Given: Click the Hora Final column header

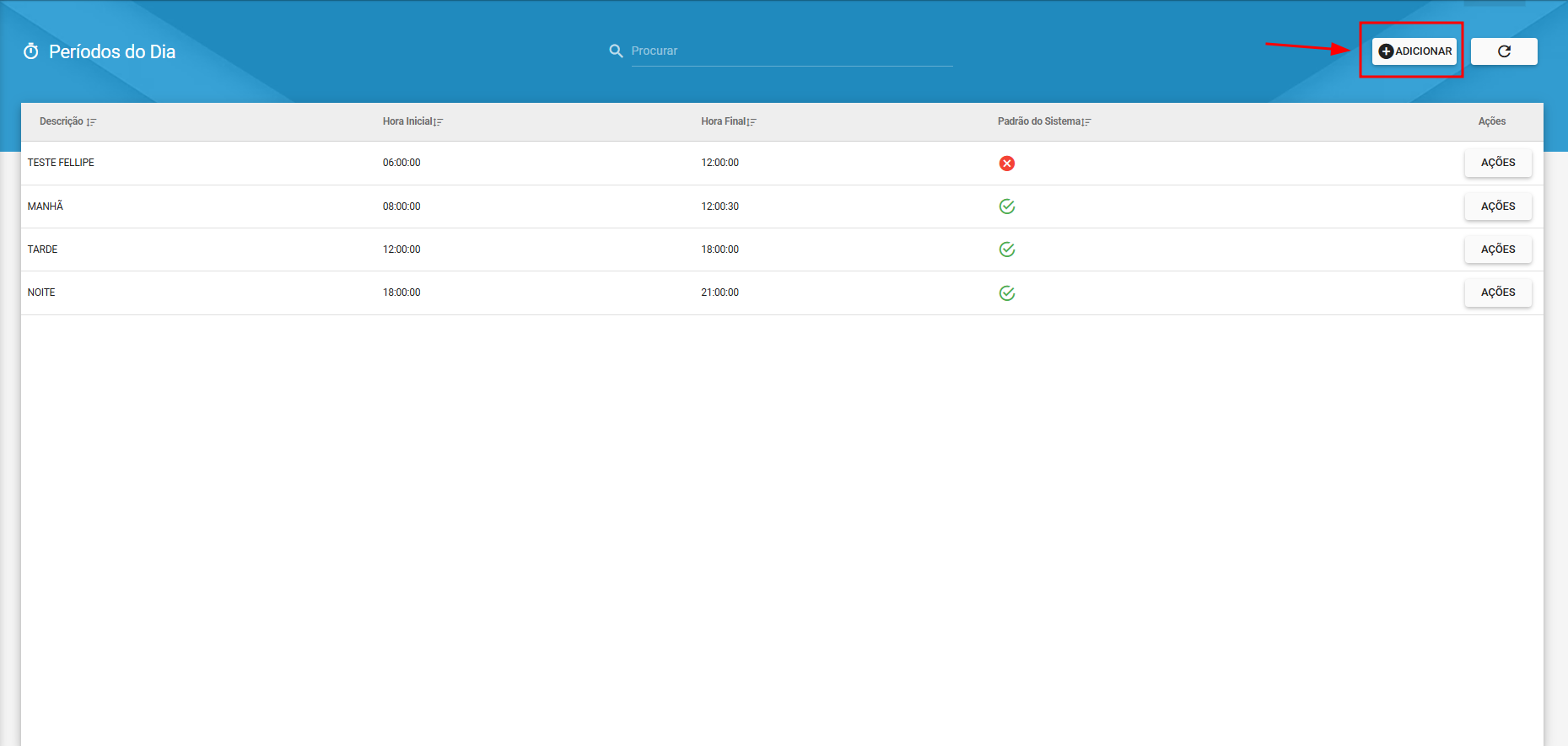Looking at the screenshot, I should coord(724,121).
